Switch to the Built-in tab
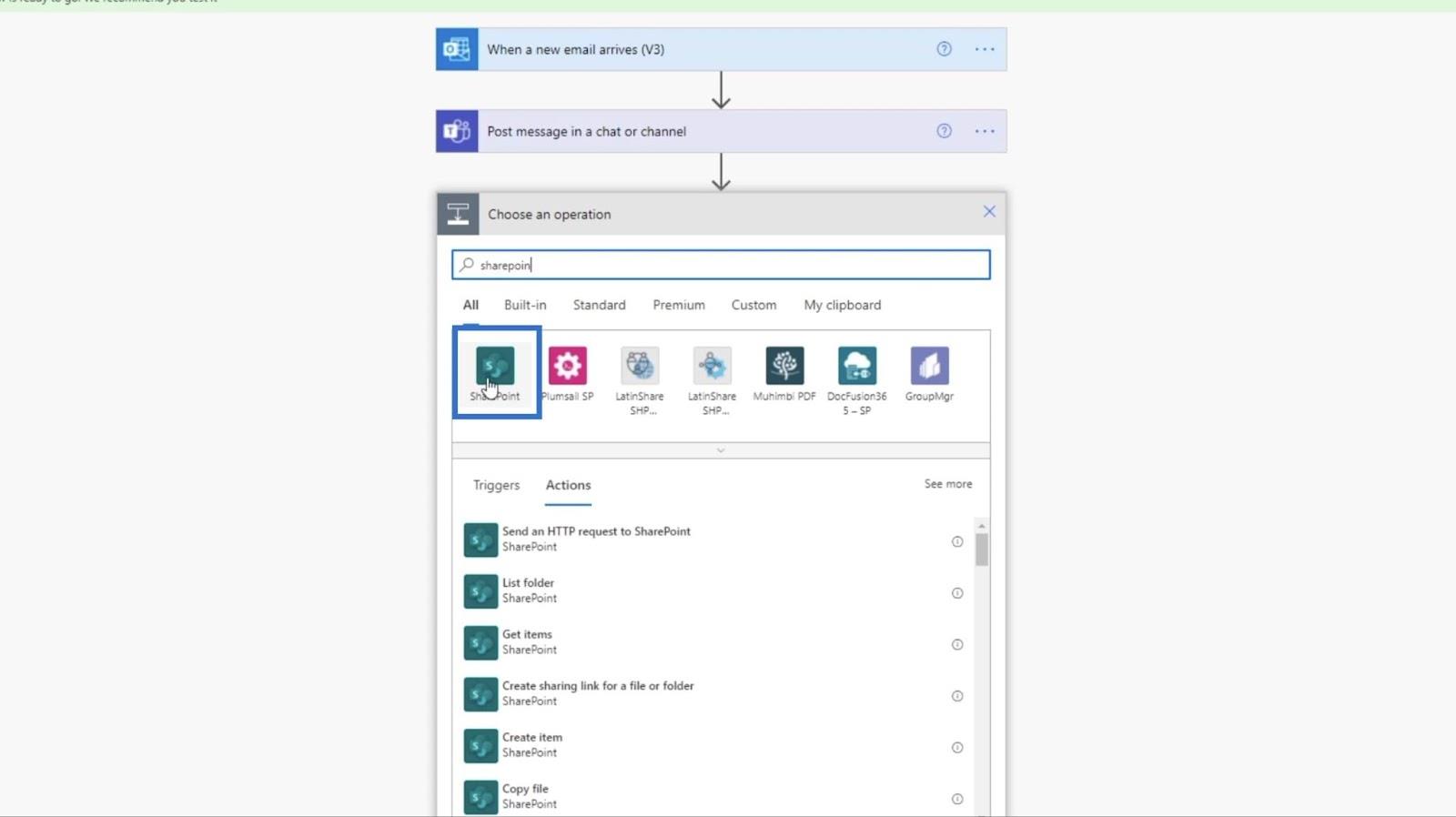The height and width of the screenshot is (817, 1456). click(x=525, y=305)
